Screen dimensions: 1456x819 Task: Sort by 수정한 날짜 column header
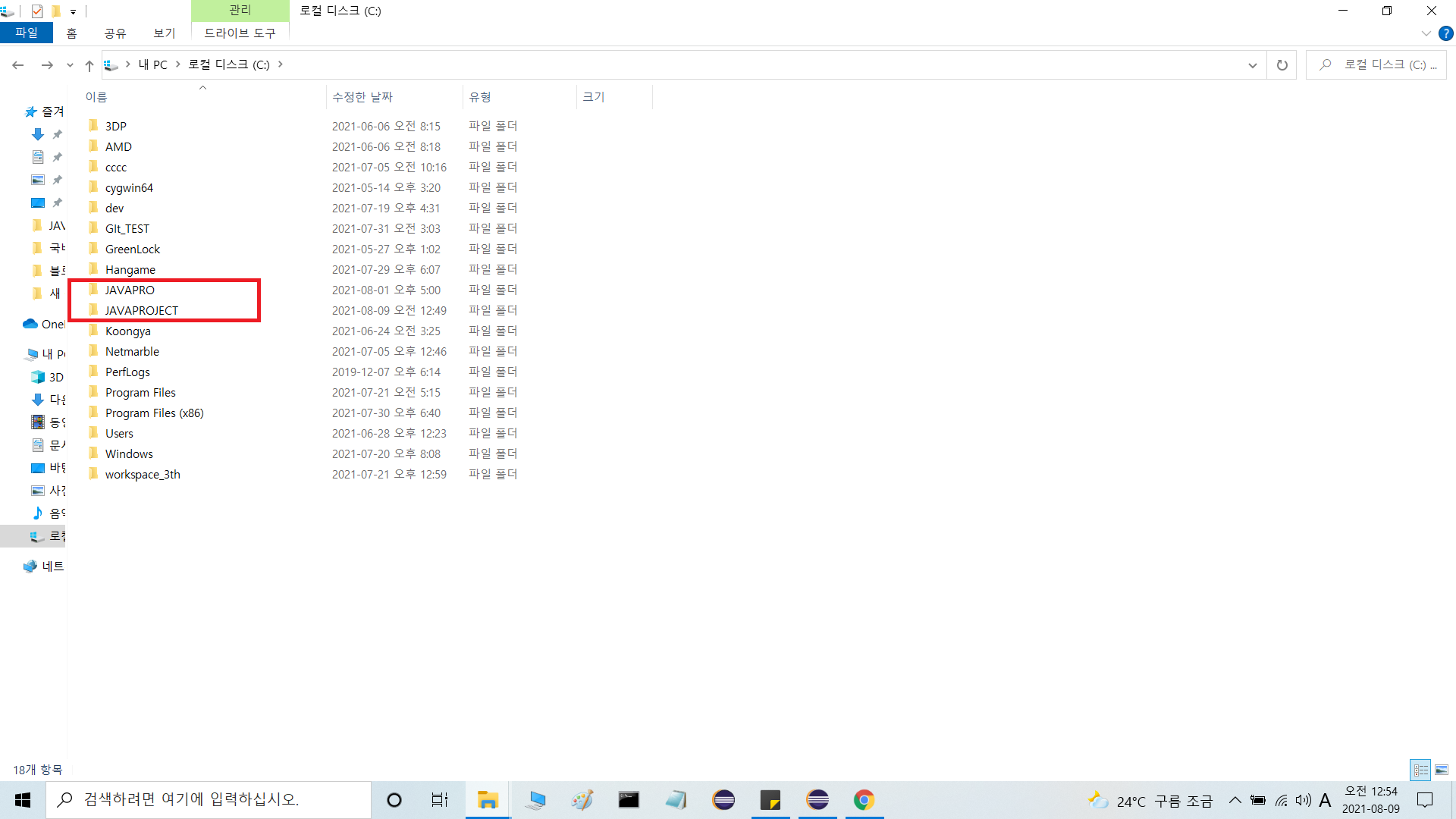362,97
